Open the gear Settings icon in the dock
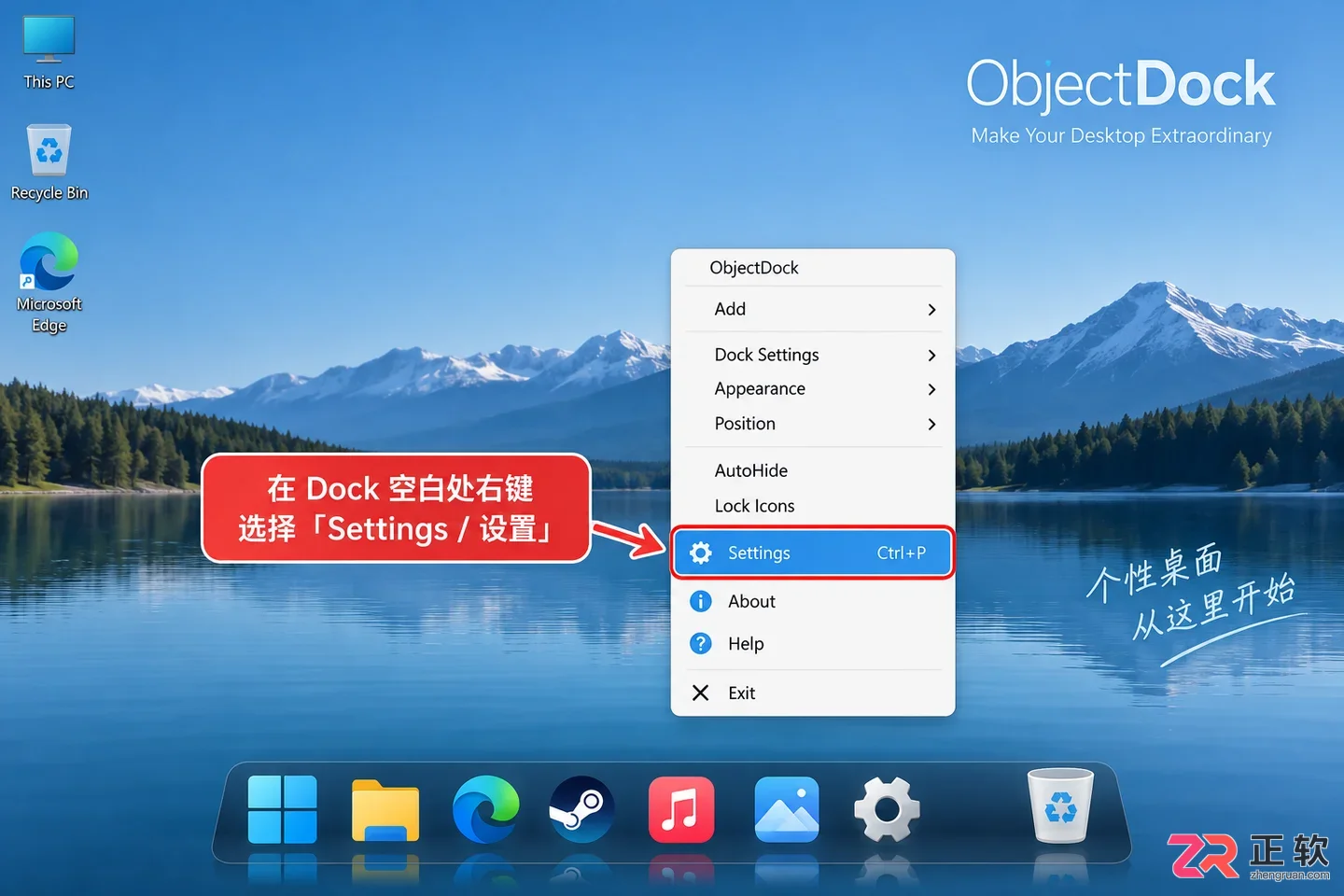This screenshot has width=1344, height=896. click(x=887, y=809)
